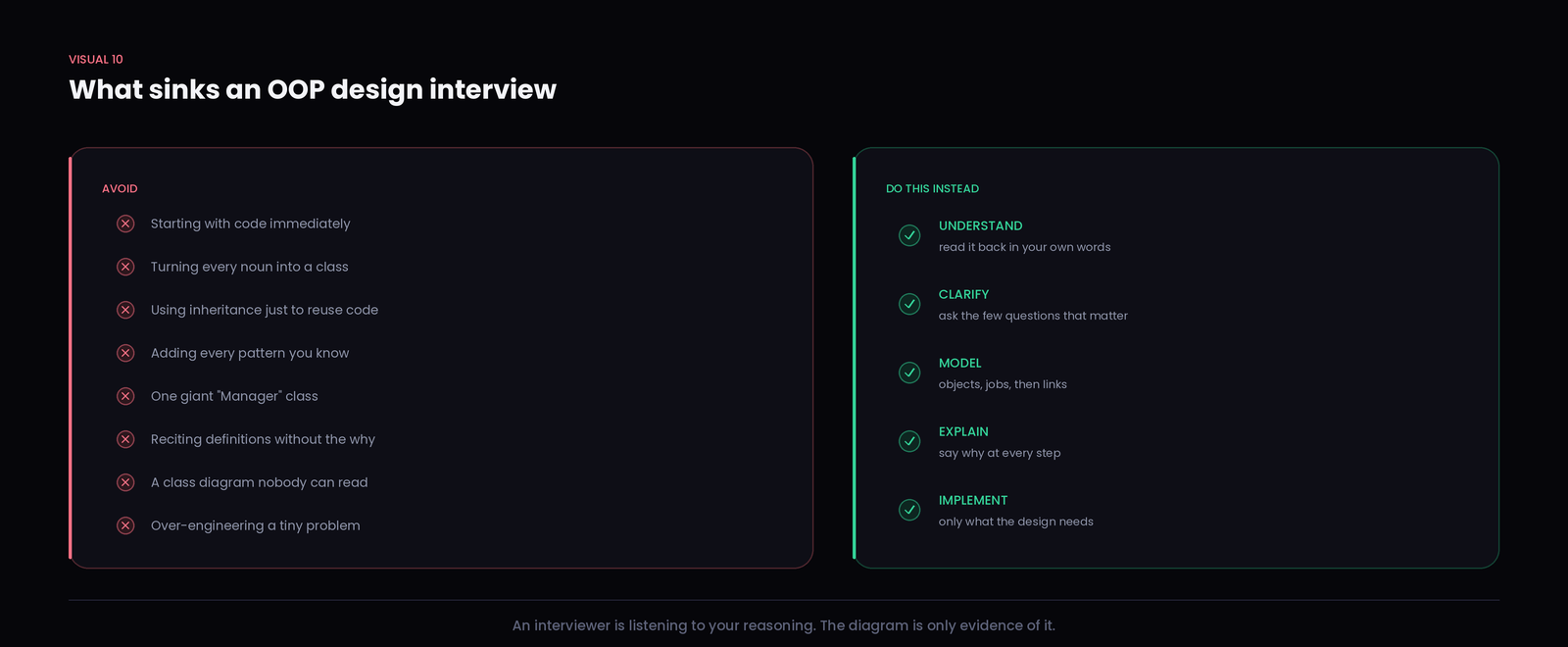The image size is (1568, 647).
Task: Click the title "What sinks an OOP design interview"
Action: click(313, 89)
